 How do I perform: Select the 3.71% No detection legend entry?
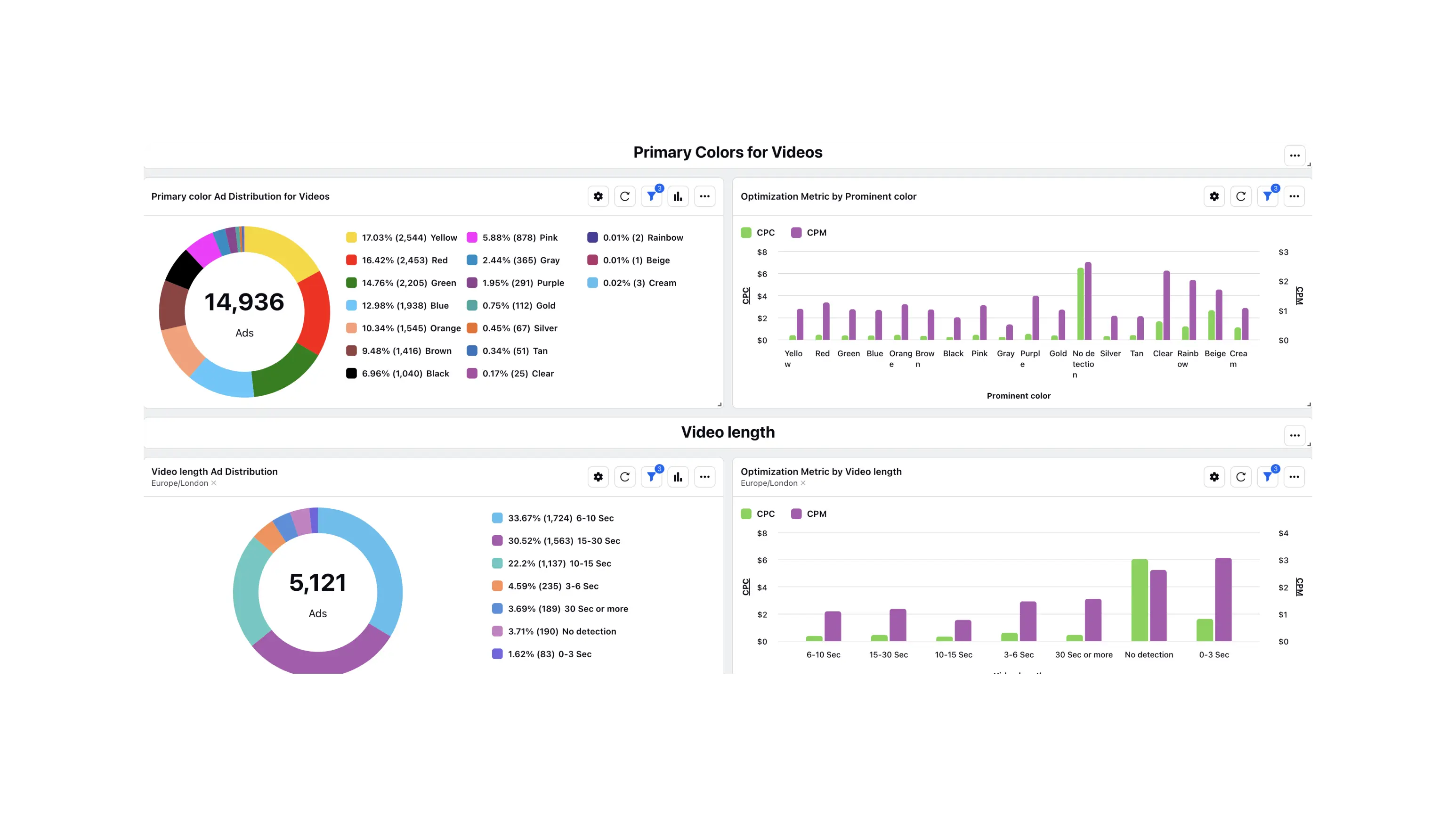coord(554,631)
